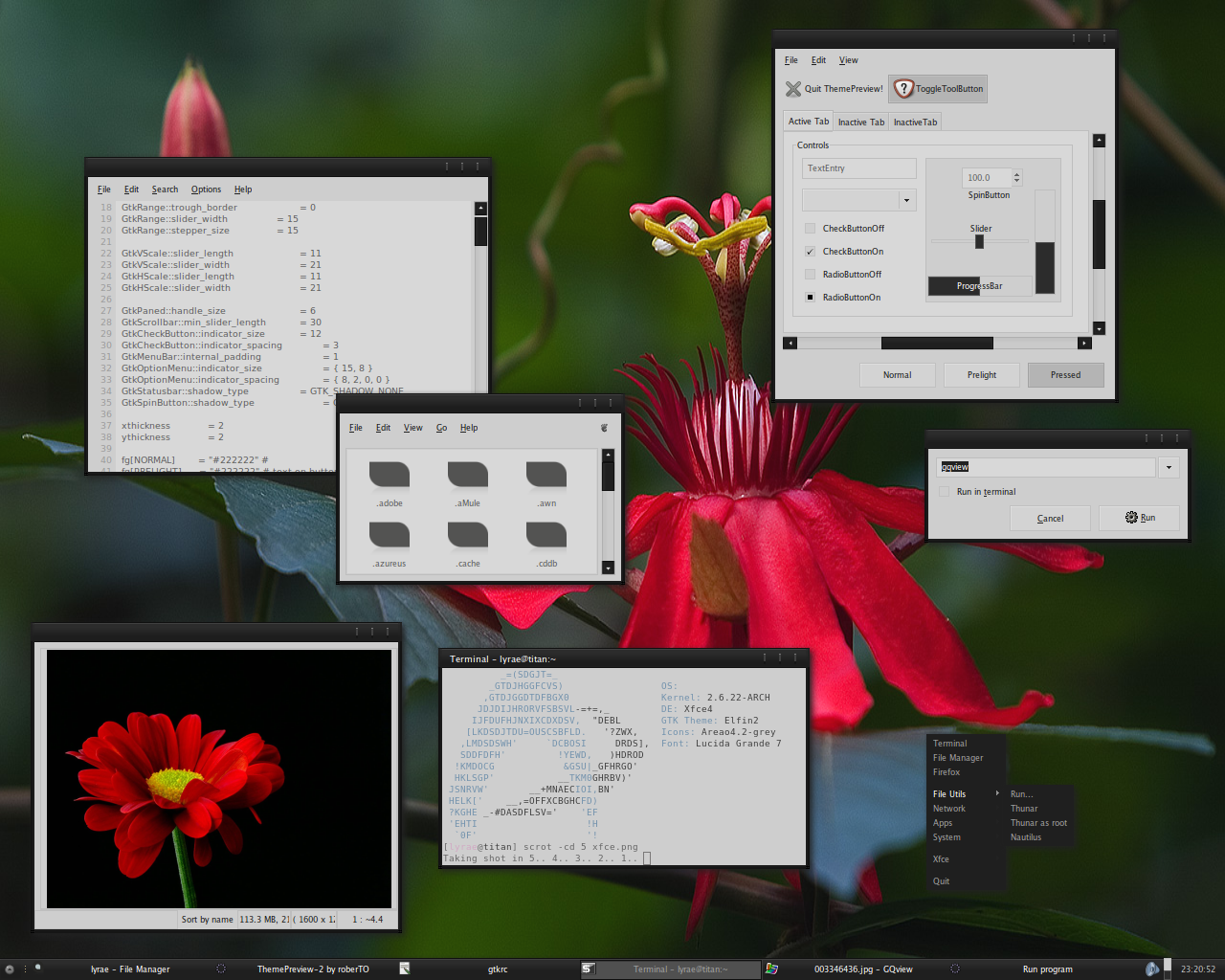Screen dimensions: 1225x980
Task: Expand the File Utils submenu
Action: pos(966,794)
